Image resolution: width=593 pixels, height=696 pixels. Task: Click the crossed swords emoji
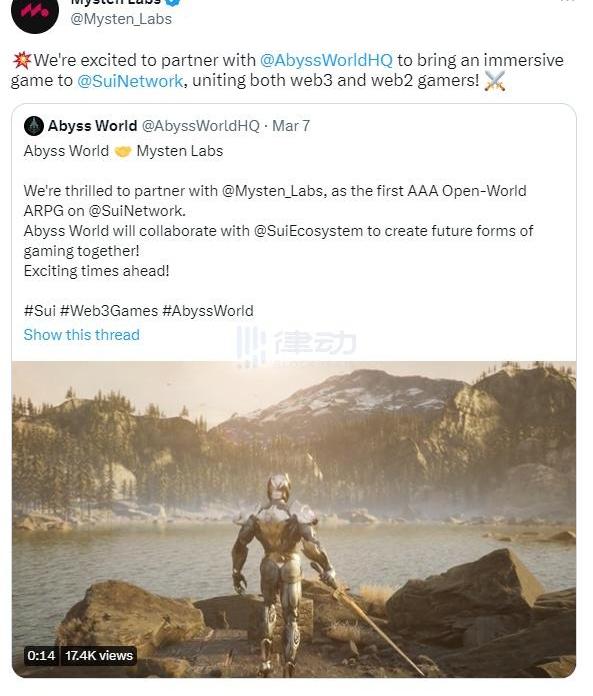495,81
